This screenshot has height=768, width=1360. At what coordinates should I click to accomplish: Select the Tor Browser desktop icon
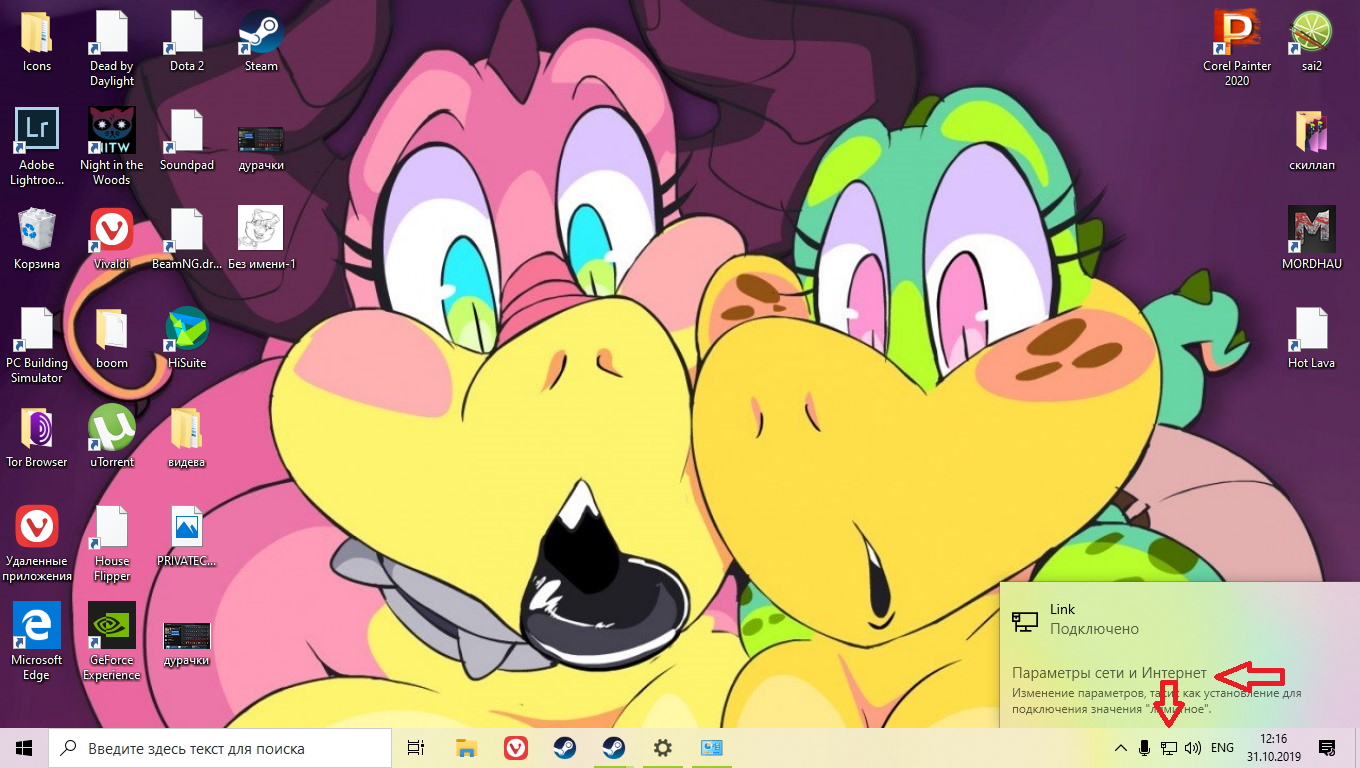coord(36,437)
